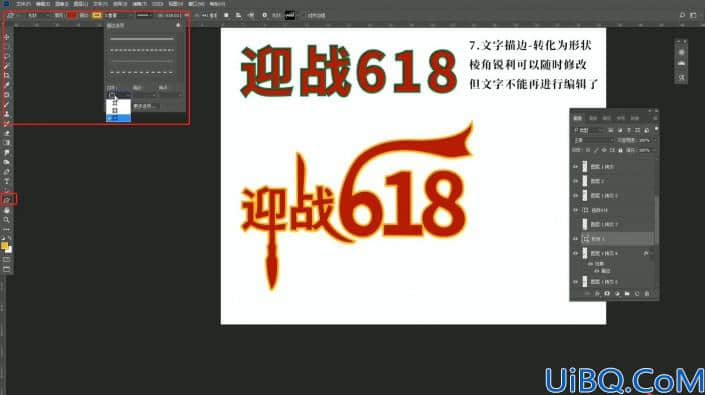Select the Zoom tool
The width and height of the screenshot is (705, 395).
pyautogui.click(x=6, y=220)
